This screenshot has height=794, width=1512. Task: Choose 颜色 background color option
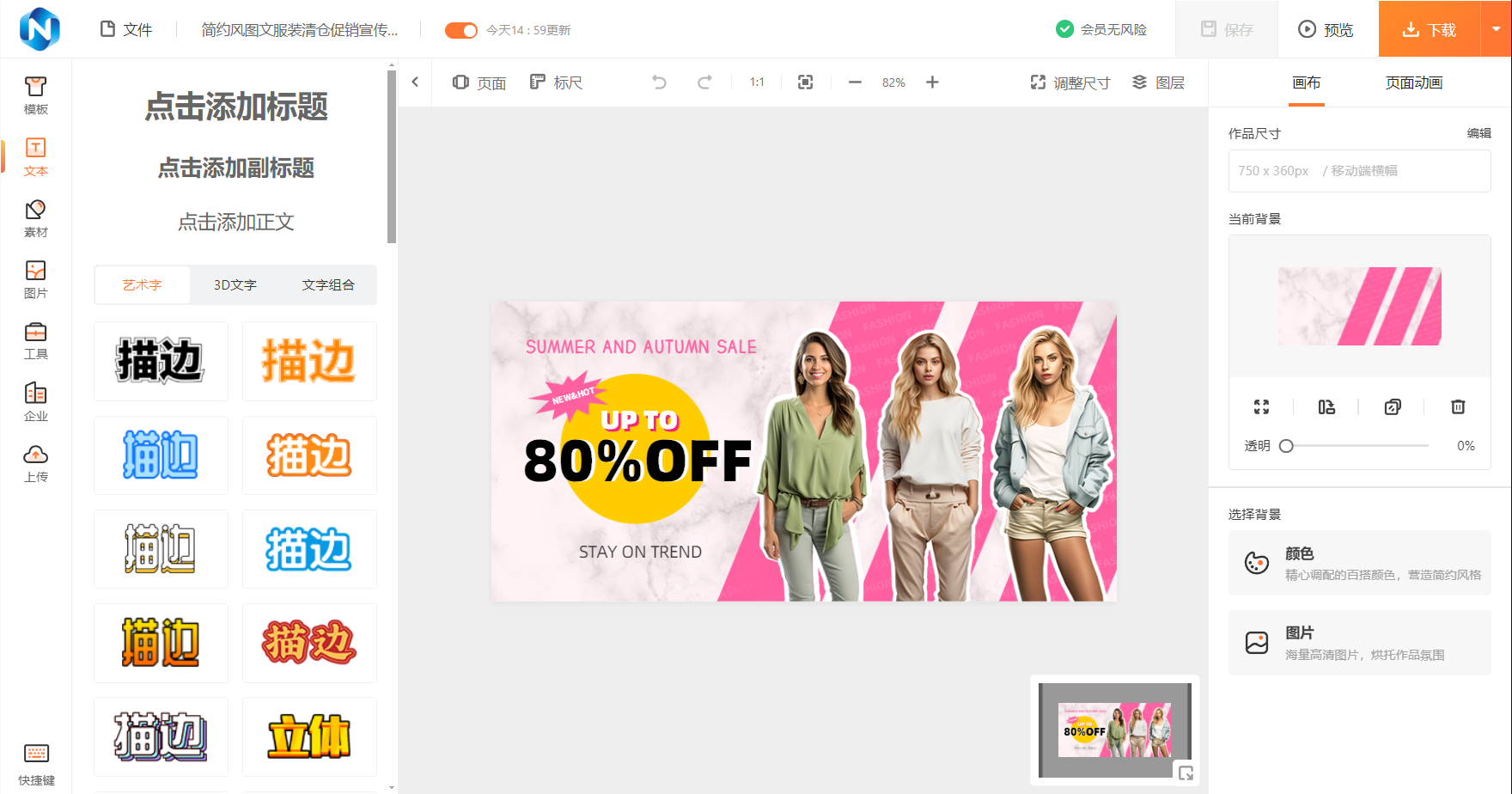click(x=1359, y=564)
